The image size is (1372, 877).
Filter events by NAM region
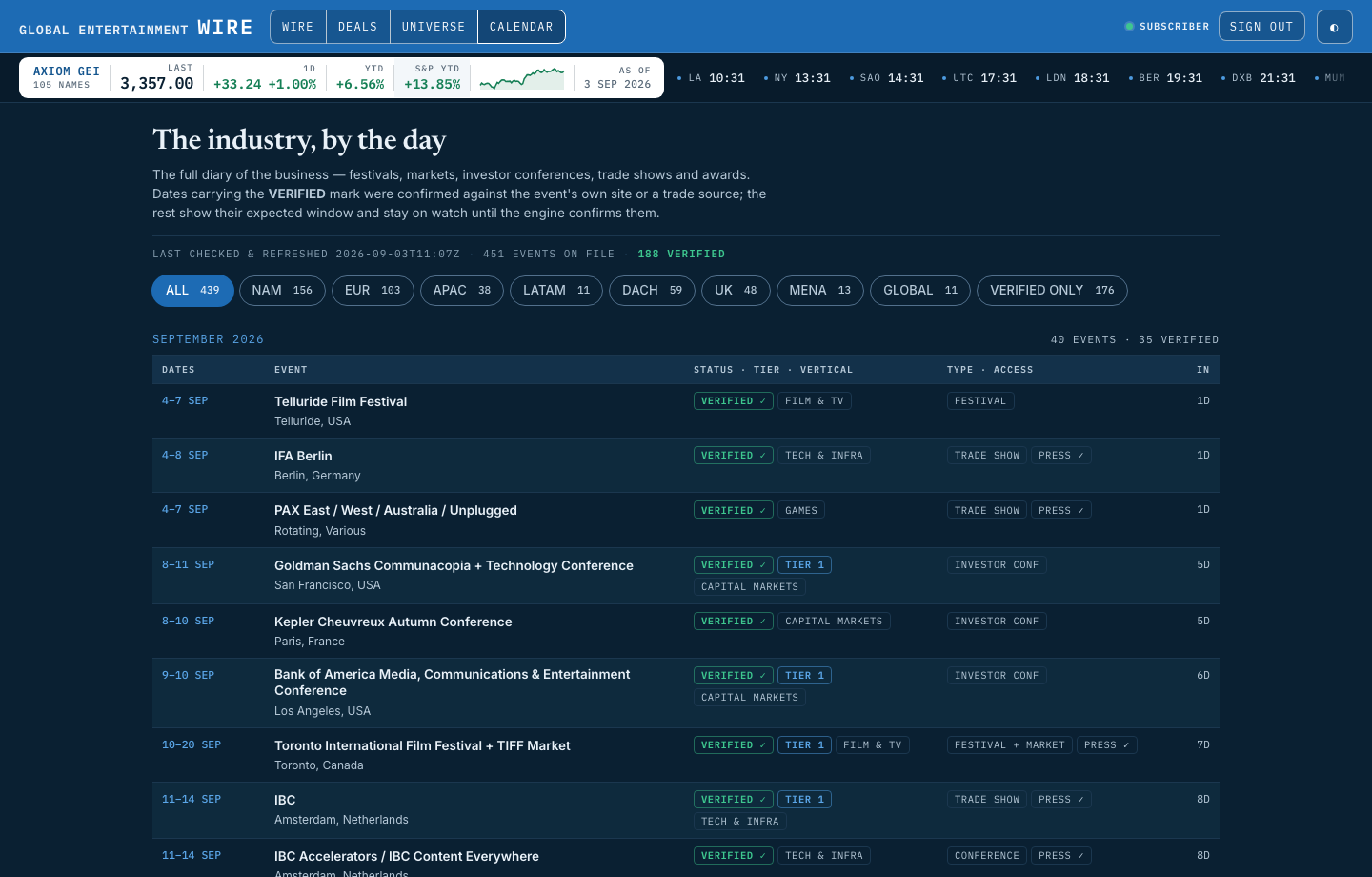pyautogui.click(x=282, y=291)
